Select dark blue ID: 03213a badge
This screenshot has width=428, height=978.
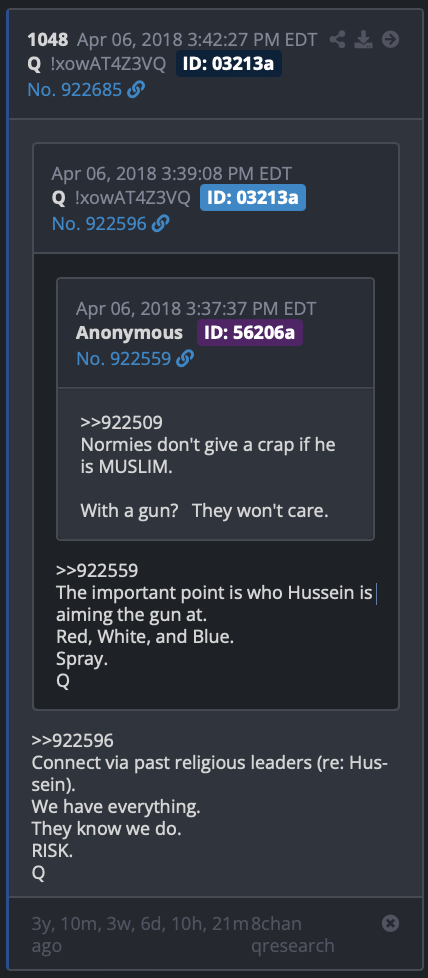click(228, 64)
